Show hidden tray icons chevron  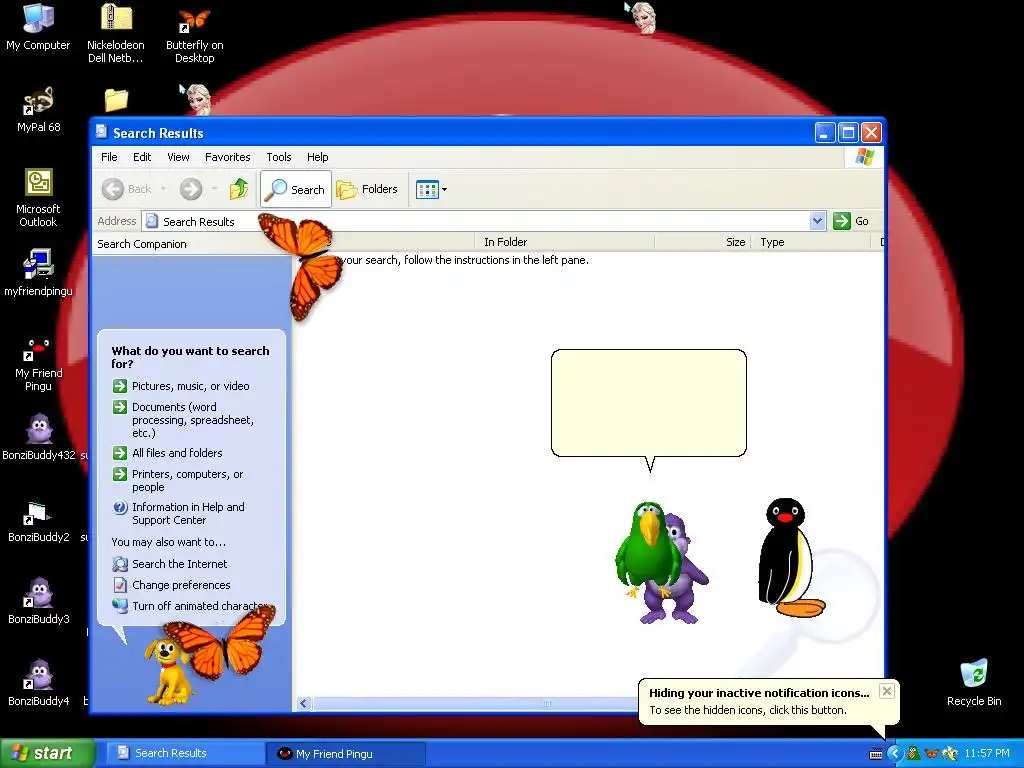click(x=895, y=754)
